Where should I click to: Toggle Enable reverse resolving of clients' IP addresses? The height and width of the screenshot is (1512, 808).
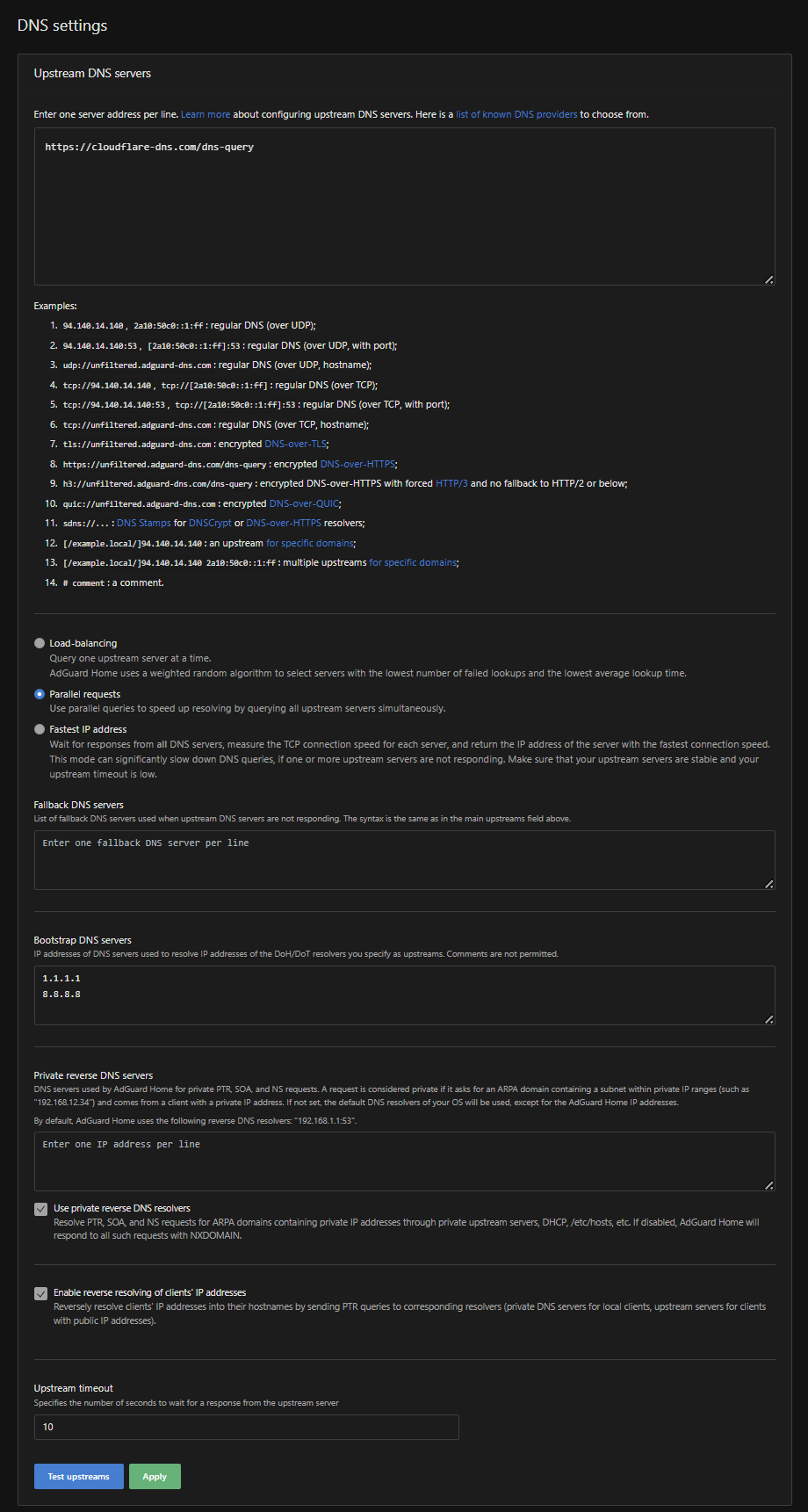(x=40, y=1293)
